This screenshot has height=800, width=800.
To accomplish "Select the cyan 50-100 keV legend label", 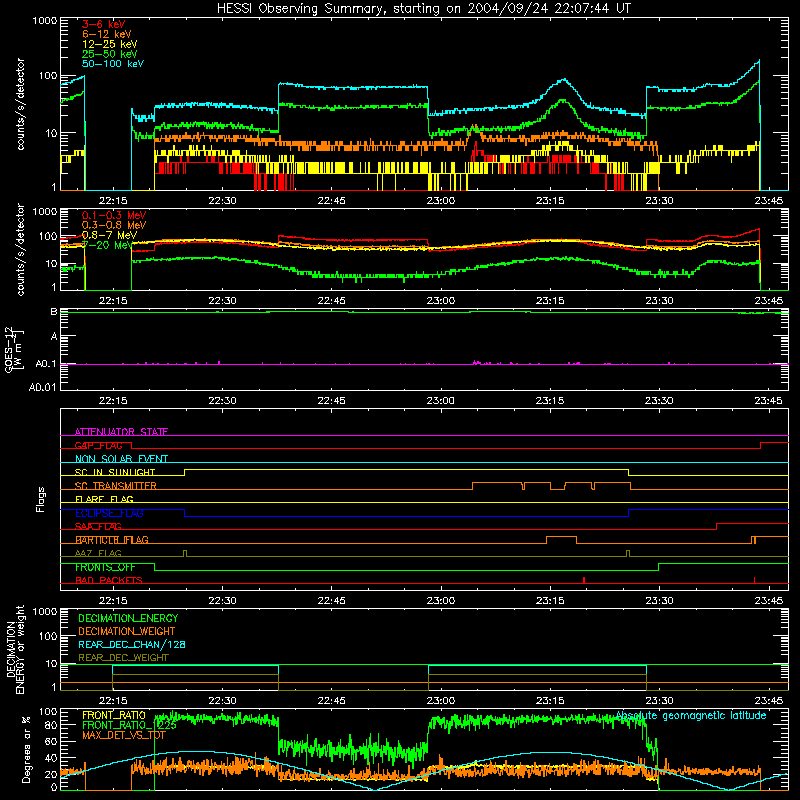I will (113, 64).
